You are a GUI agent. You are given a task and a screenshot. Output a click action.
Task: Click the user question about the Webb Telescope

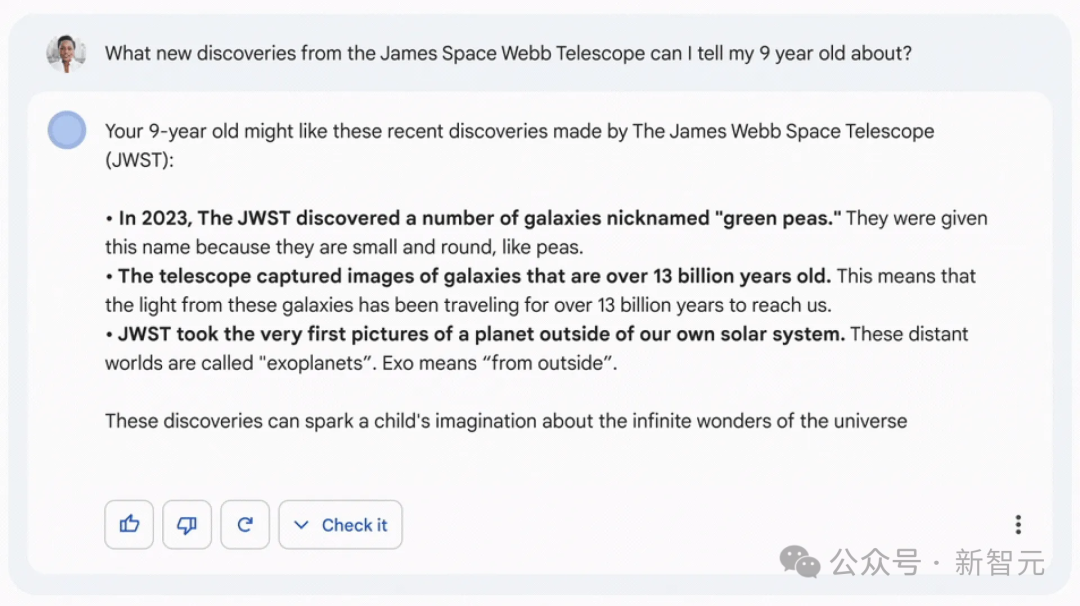click(508, 54)
